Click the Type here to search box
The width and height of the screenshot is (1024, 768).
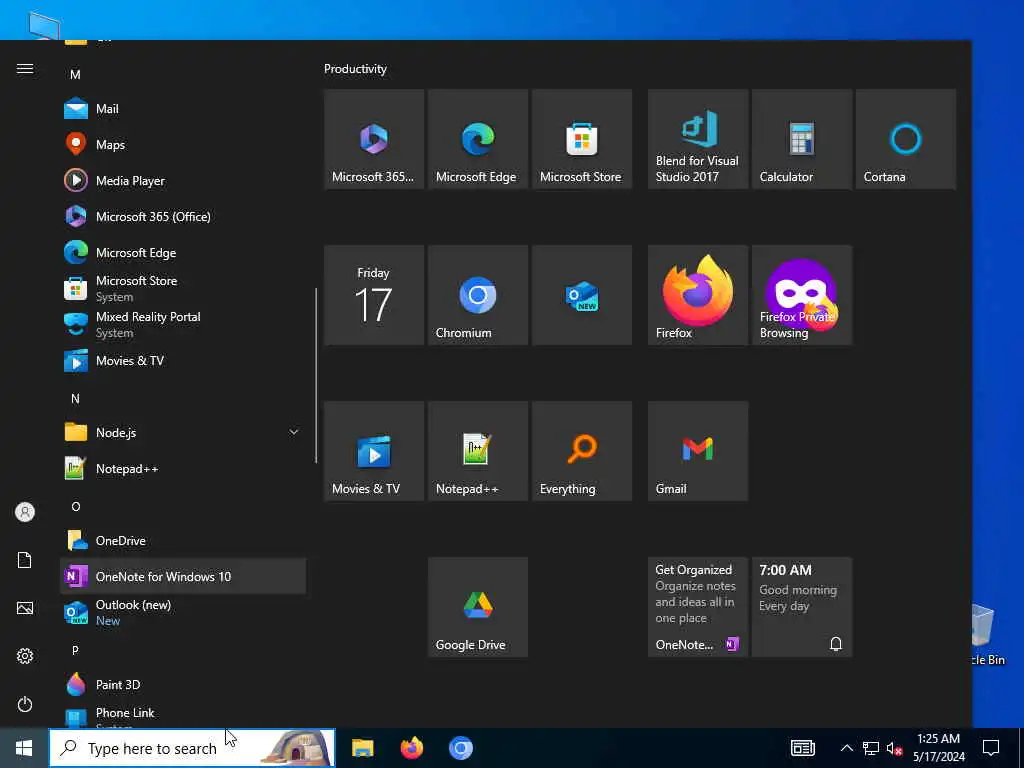[x=192, y=748]
